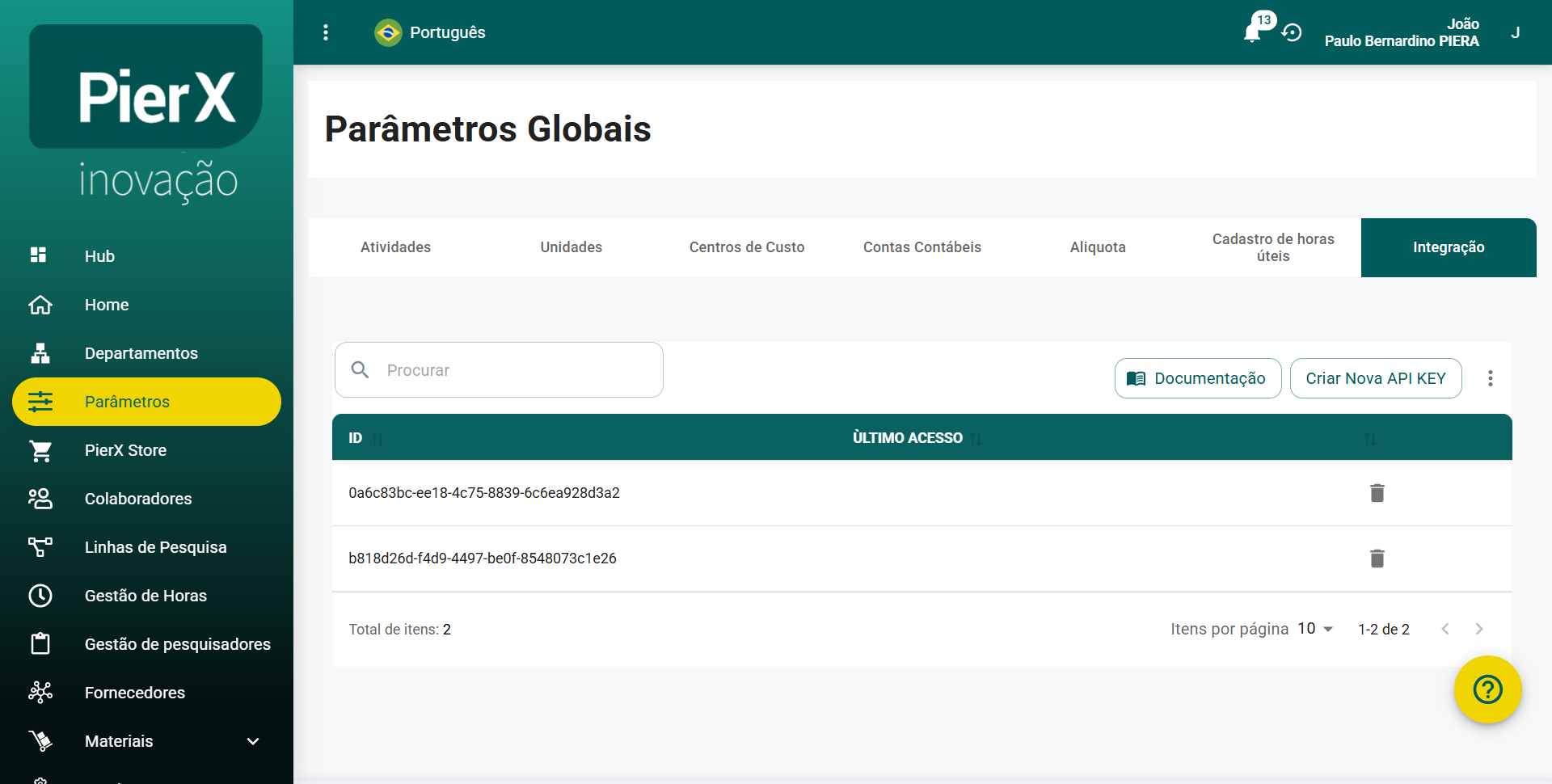Screen dimensions: 1552x784
Task: Go to next page of results
Action: tap(1478, 629)
